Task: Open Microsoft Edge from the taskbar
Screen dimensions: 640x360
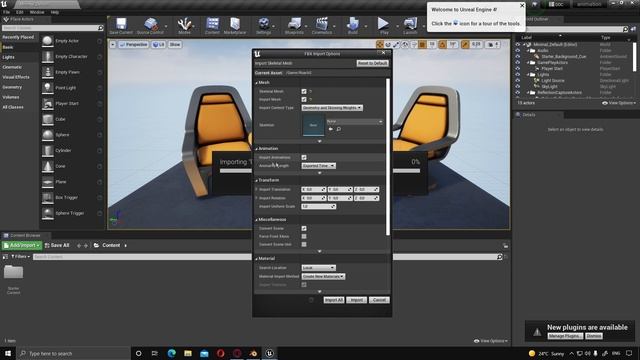Action: 171,353
